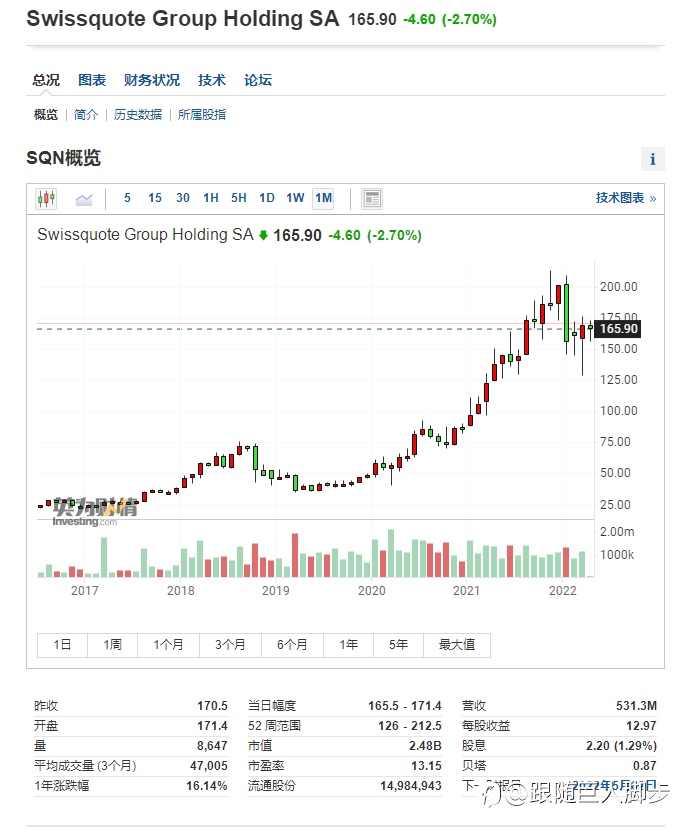Click the SQN概览 heading
This screenshot has height=835, width=677.
point(63,158)
